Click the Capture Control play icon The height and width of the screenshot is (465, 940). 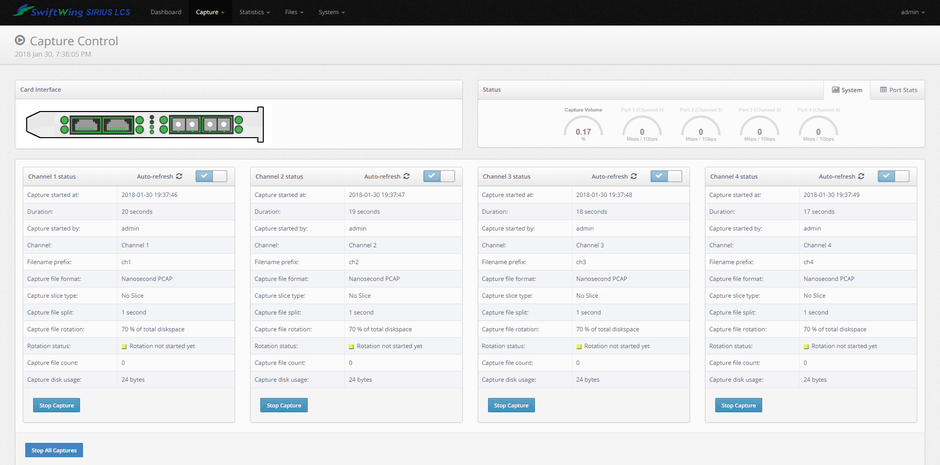20,41
